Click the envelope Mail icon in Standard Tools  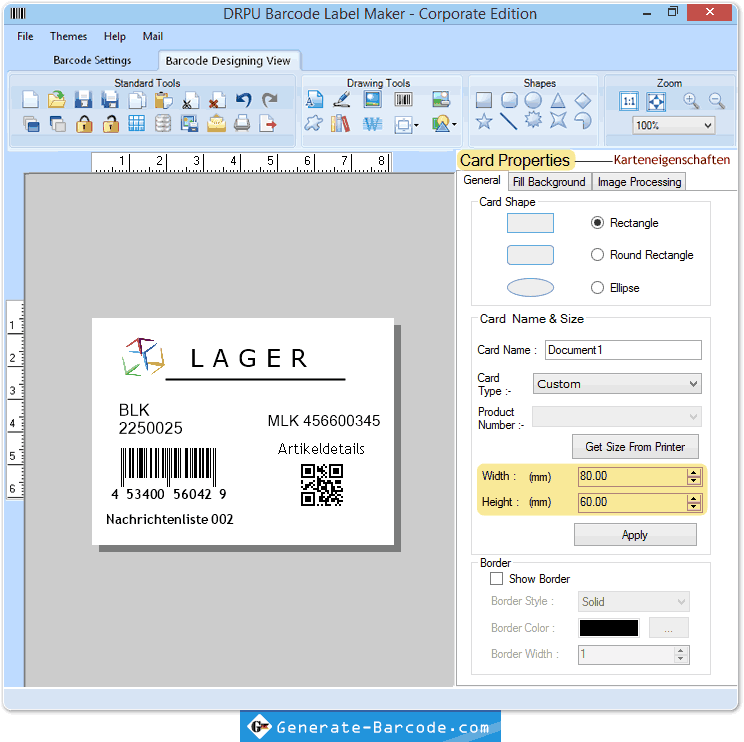216,124
